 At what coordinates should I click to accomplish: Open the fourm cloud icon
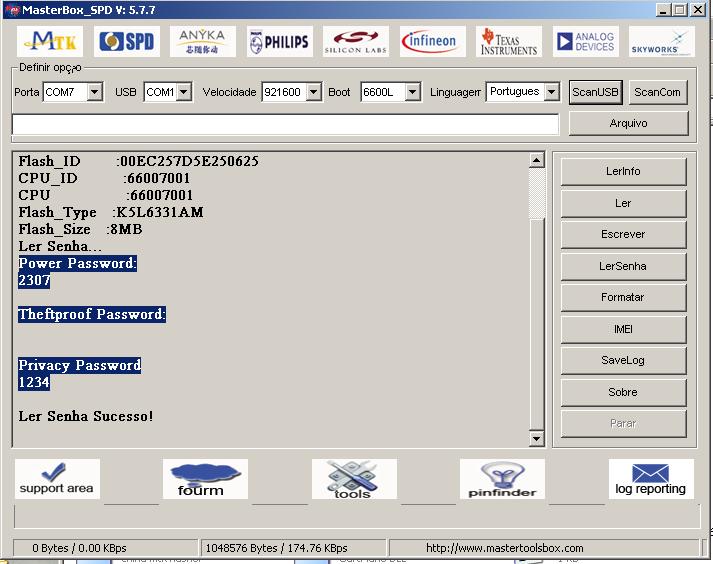click(x=206, y=479)
